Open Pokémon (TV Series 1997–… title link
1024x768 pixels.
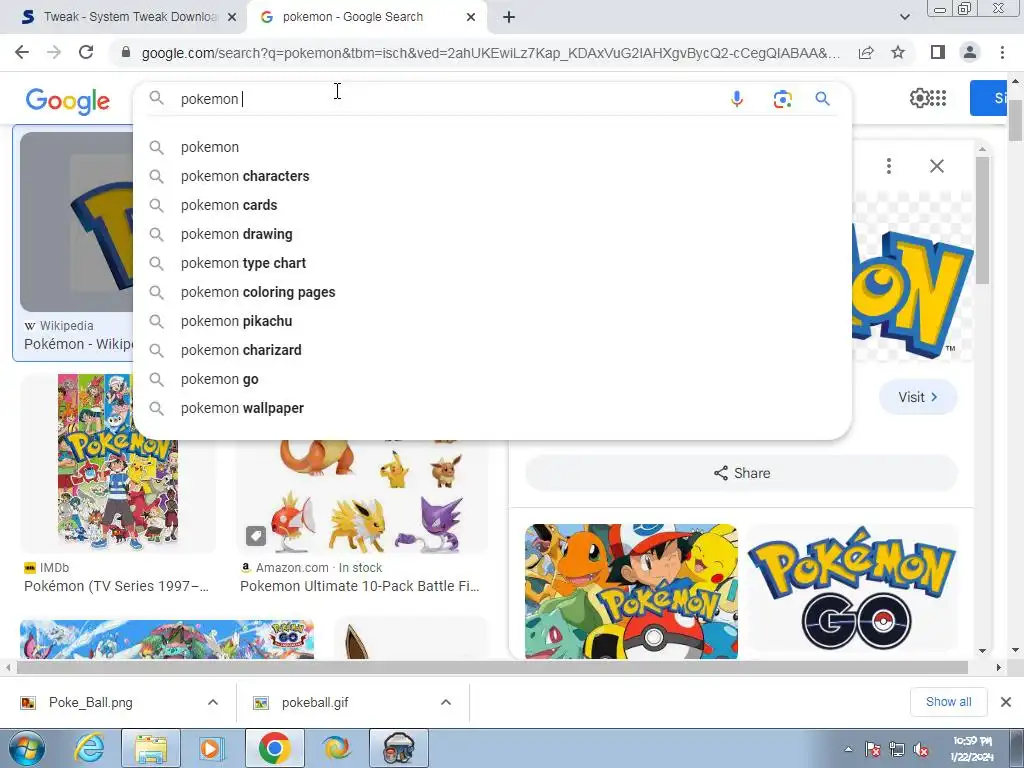(116, 586)
